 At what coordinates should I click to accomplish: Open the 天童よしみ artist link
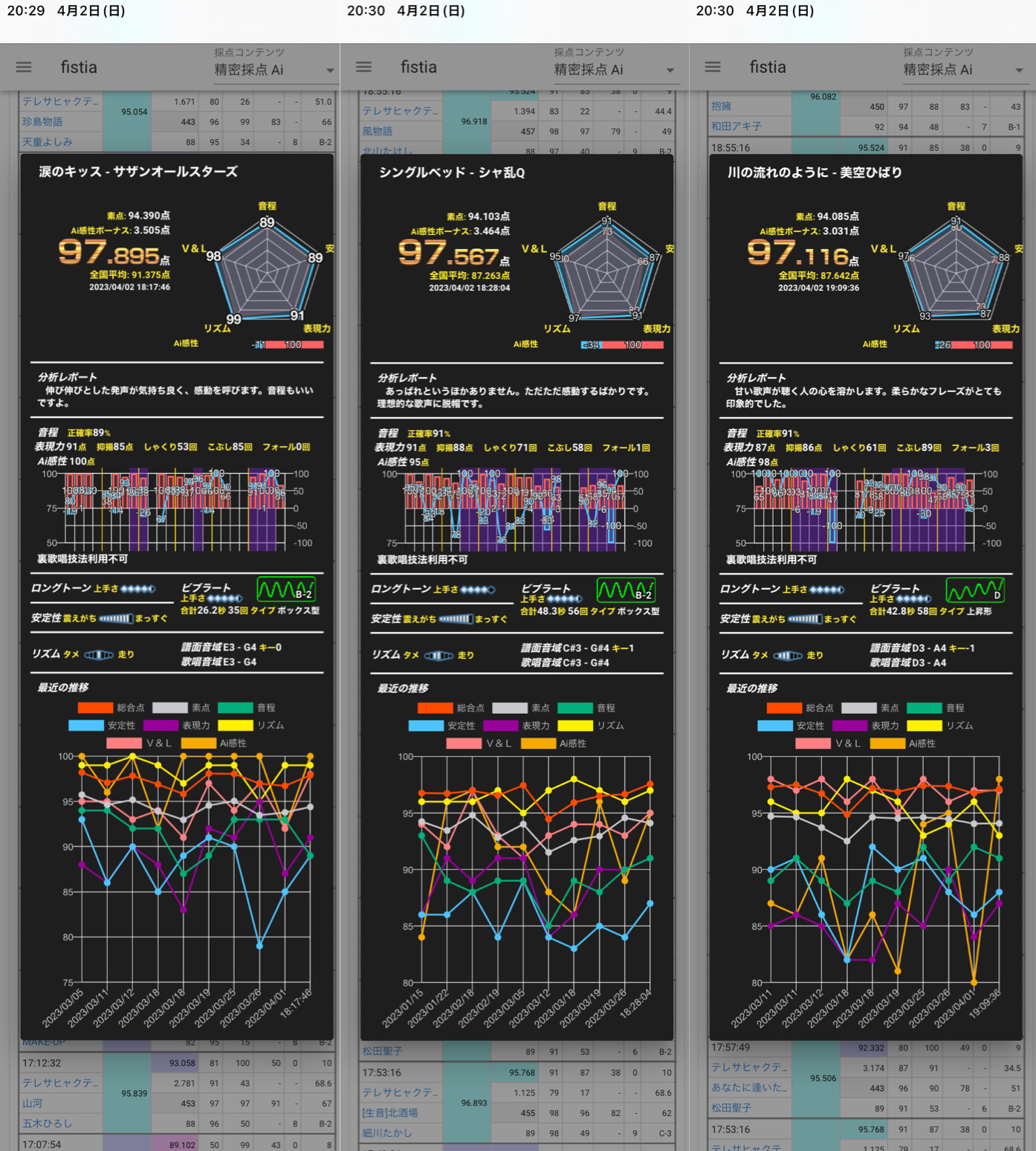(48, 142)
